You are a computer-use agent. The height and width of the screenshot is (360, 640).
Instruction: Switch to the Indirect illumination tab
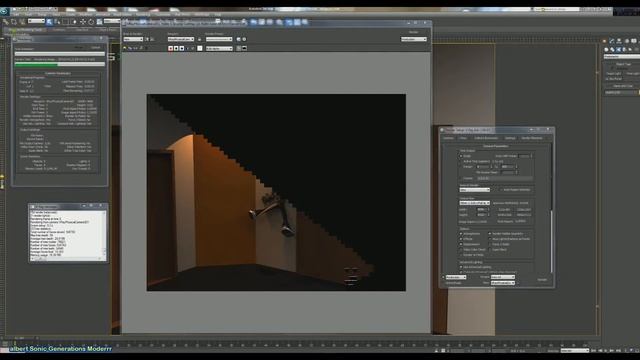pyautogui.click(x=486, y=138)
